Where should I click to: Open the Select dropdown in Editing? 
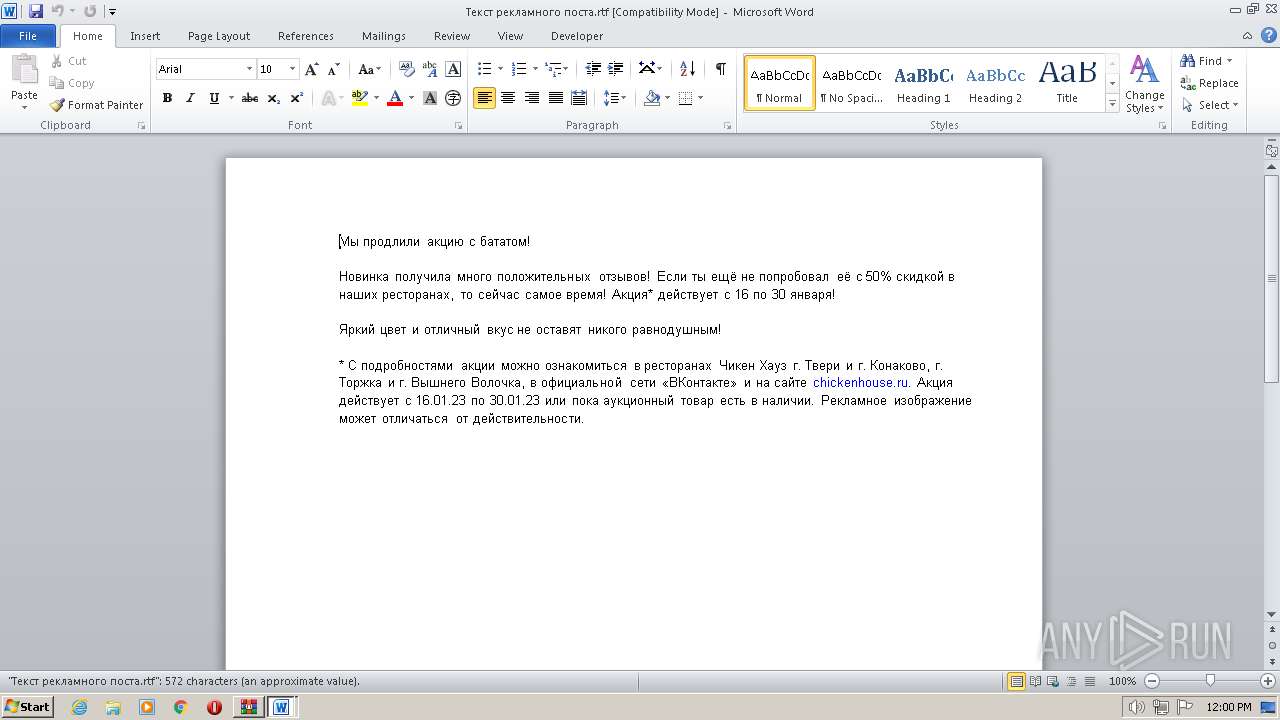(x=1209, y=105)
